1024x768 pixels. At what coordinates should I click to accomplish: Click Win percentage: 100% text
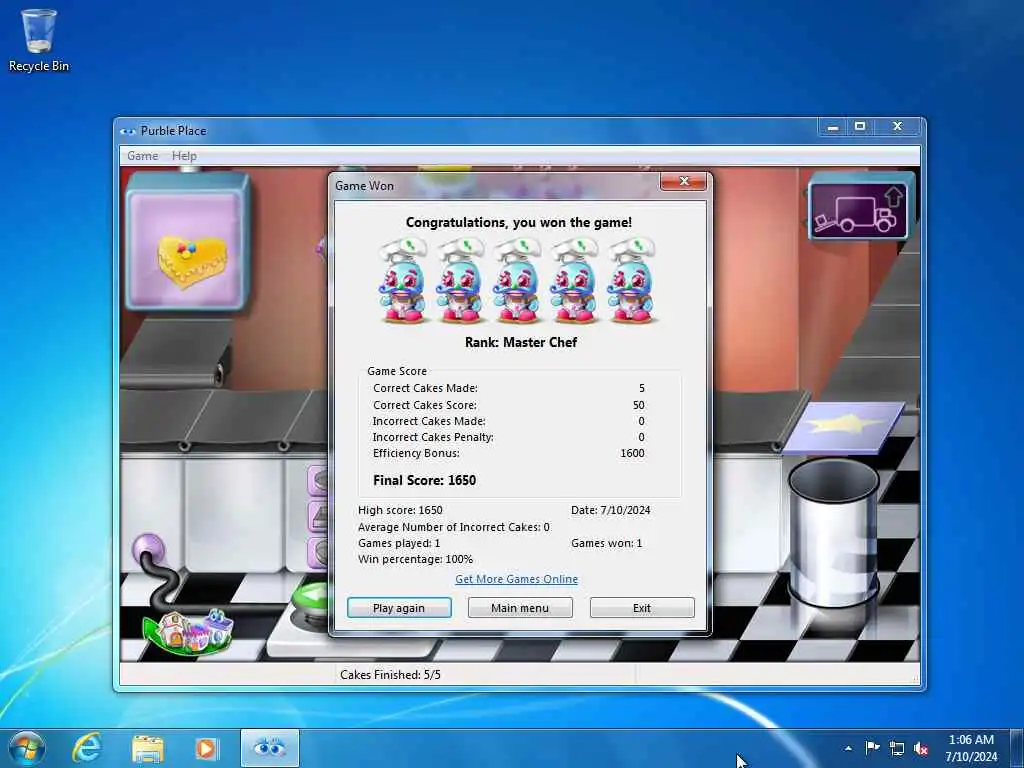coord(415,559)
